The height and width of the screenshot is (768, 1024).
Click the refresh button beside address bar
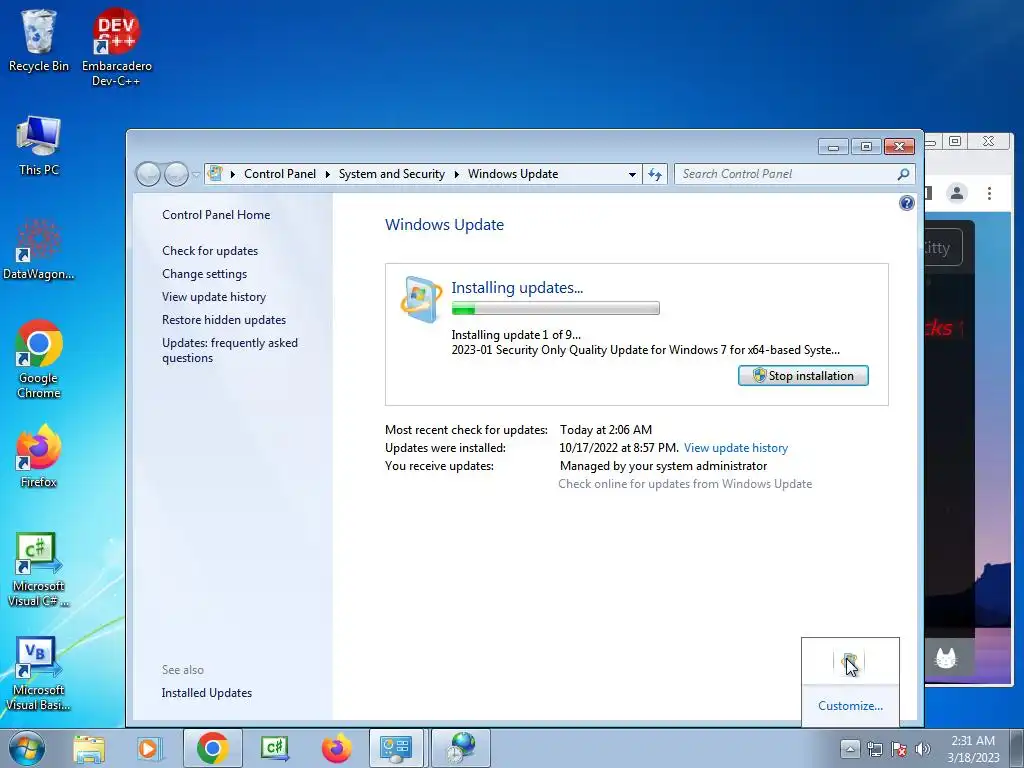pyautogui.click(x=654, y=174)
